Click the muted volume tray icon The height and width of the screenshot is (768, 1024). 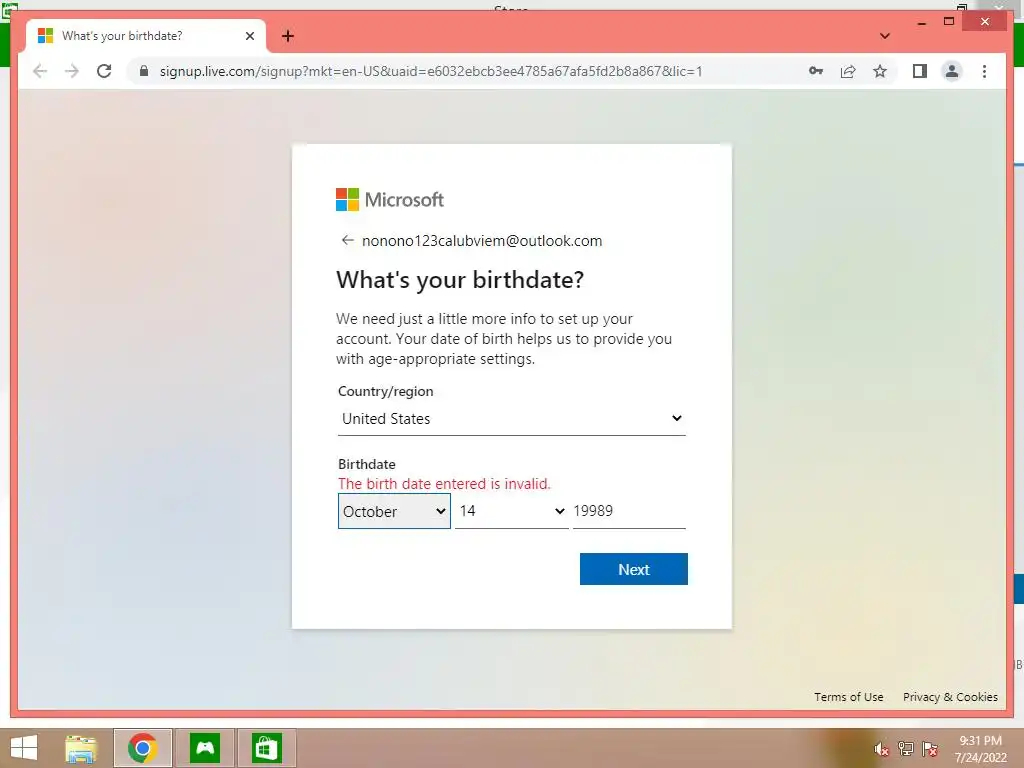pyautogui.click(x=881, y=749)
